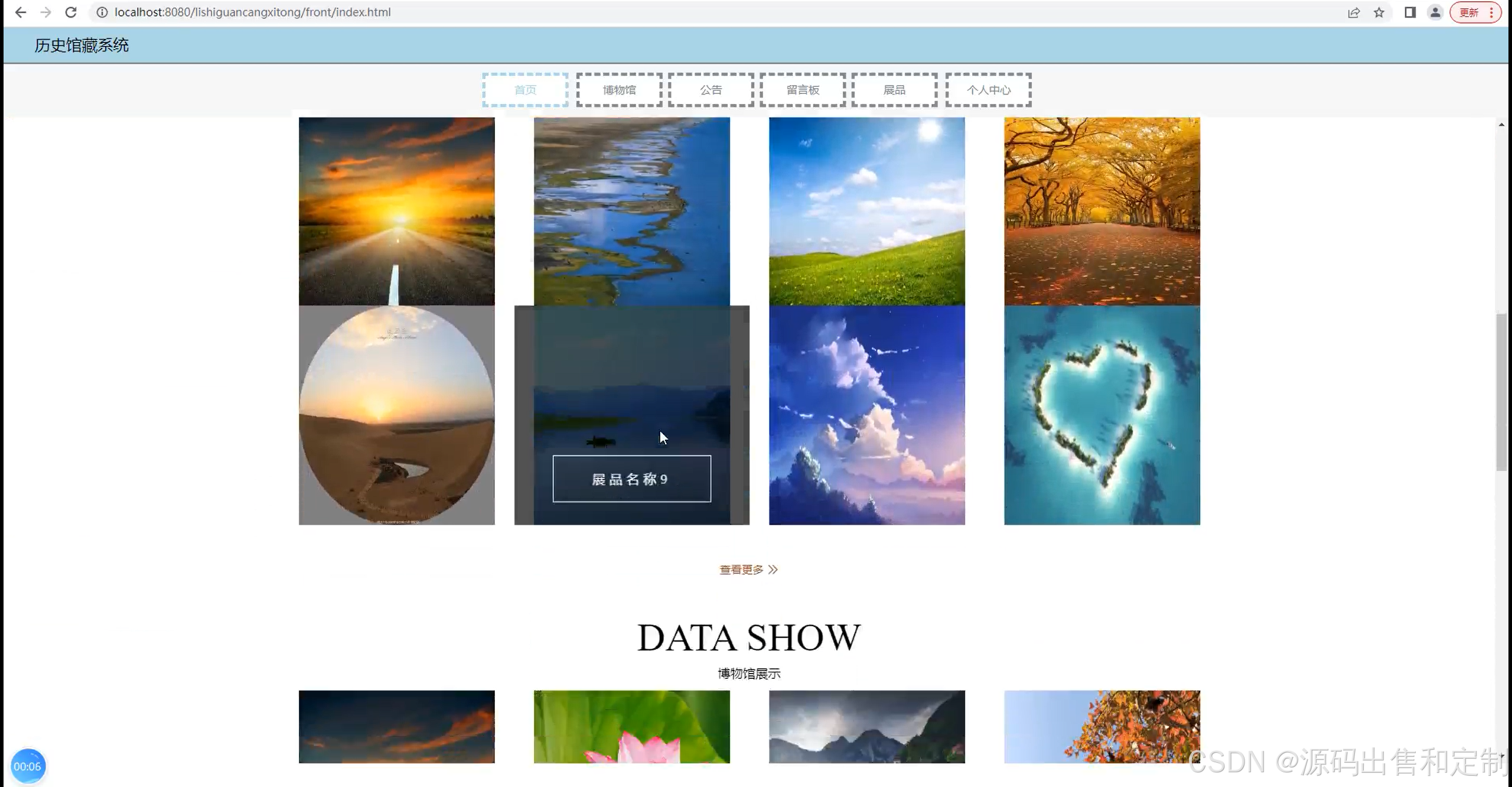Go to the 公告 tab
Viewport: 1512px width, 787px height.
click(x=711, y=90)
